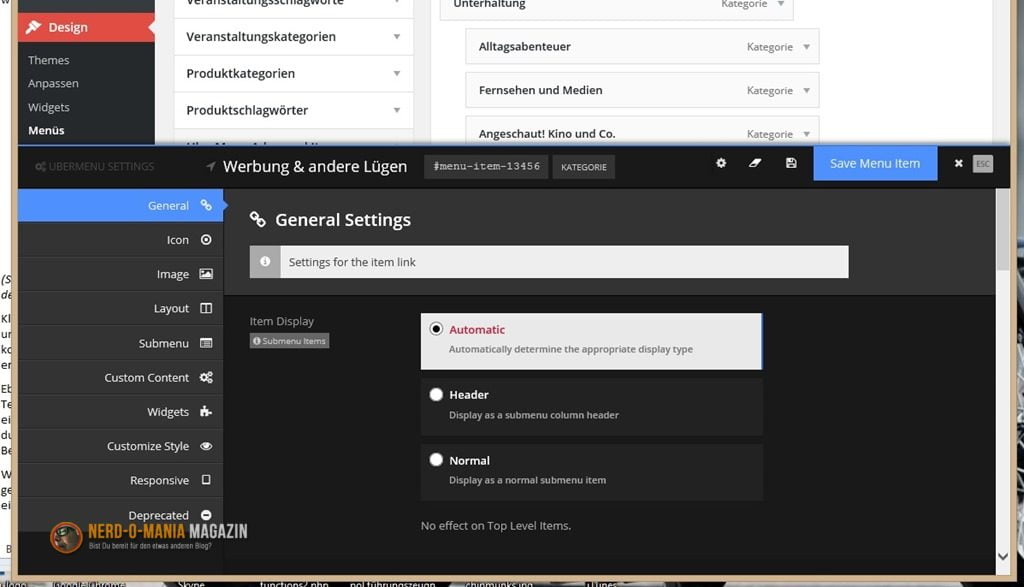Switch to the Icon tab

(121, 240)
